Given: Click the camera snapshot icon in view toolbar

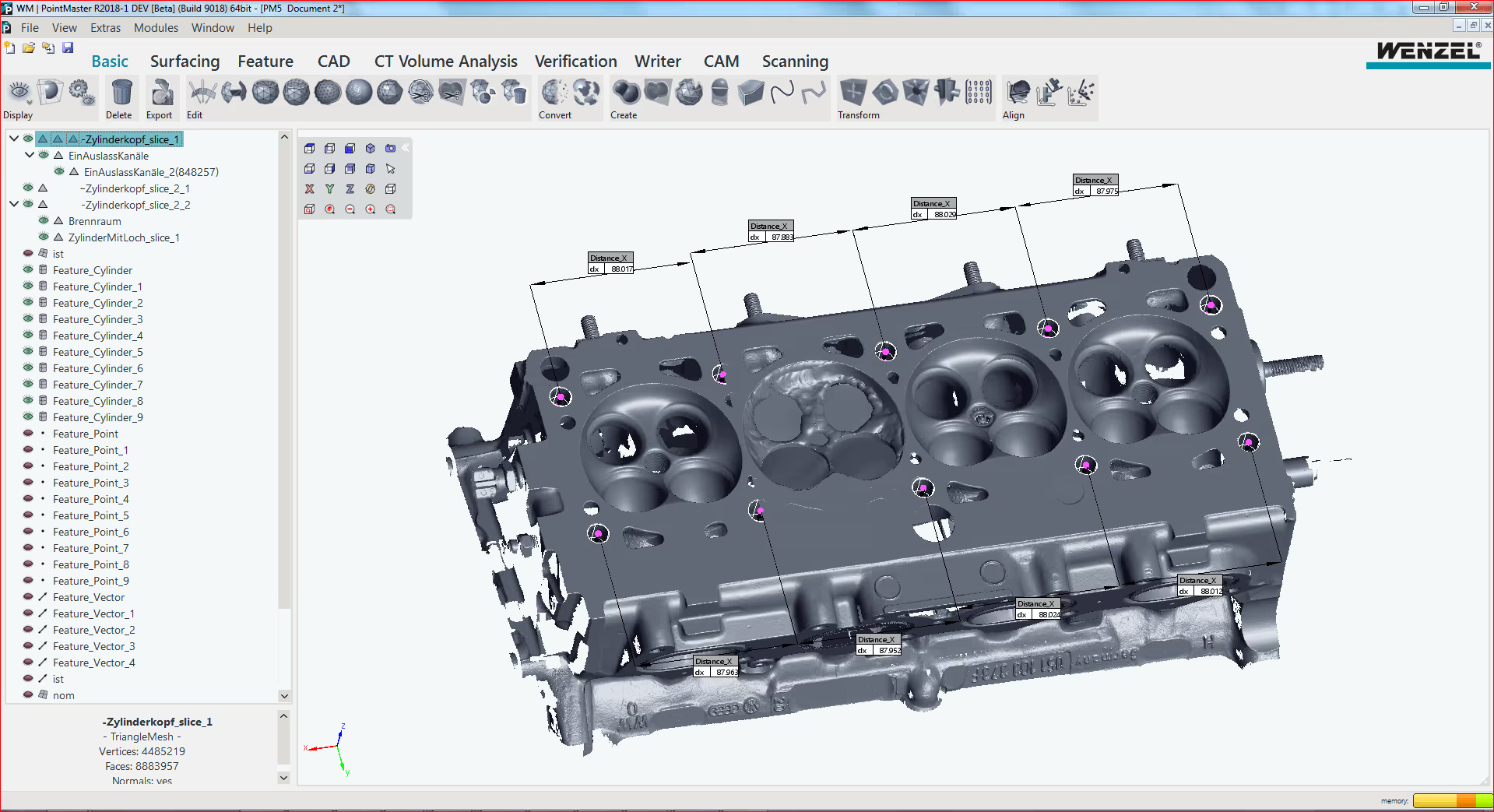Looking at the screenshot, I should coord(391,148).
